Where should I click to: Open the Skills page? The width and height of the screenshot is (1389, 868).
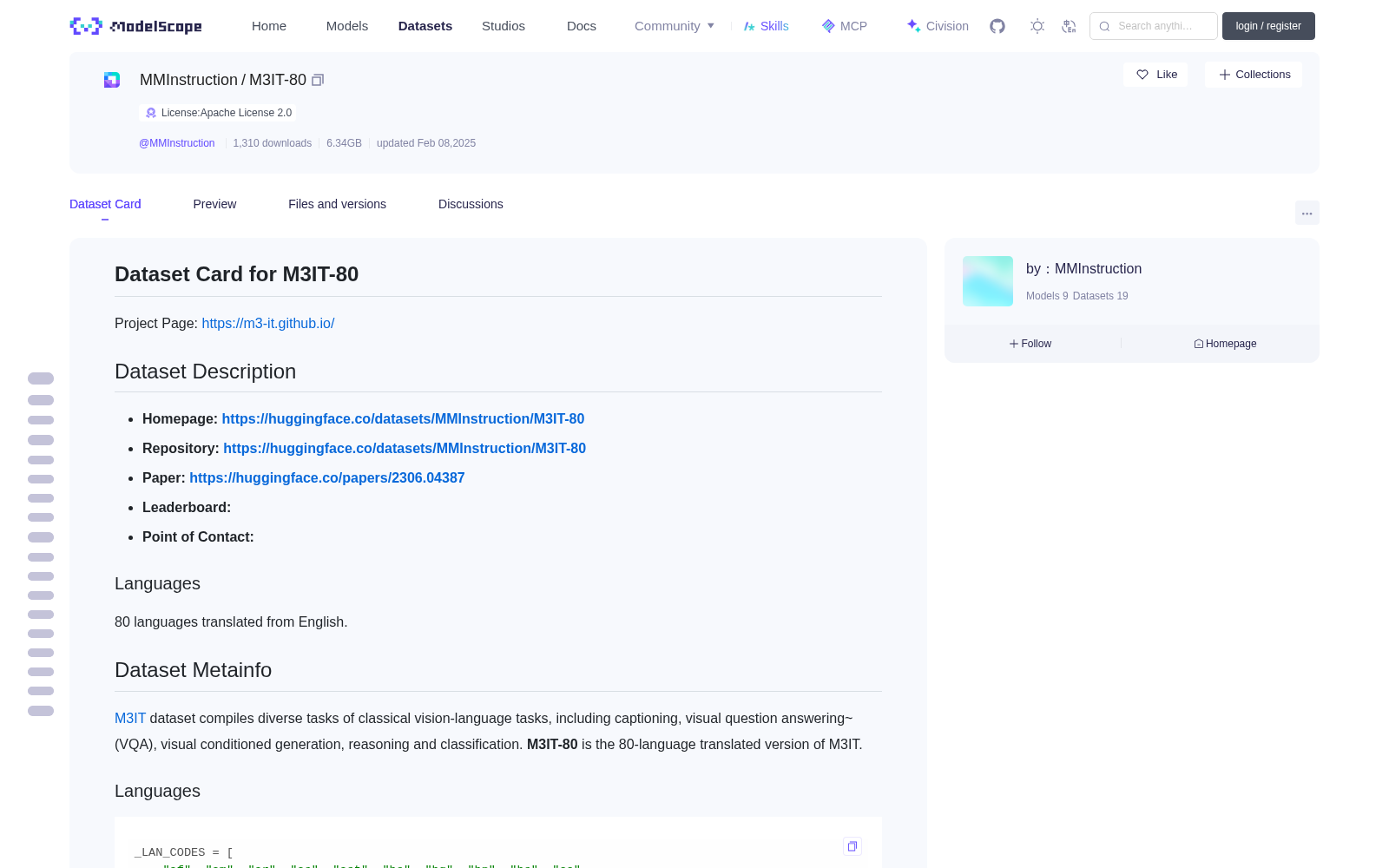click(766, 26)
